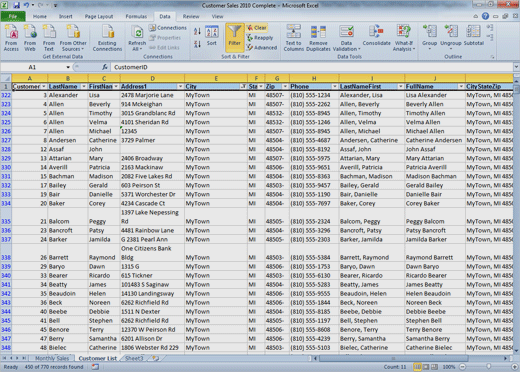Open Connections in ribbon
The width and height of the screenshot is (520, 372).
click(168, 28)
